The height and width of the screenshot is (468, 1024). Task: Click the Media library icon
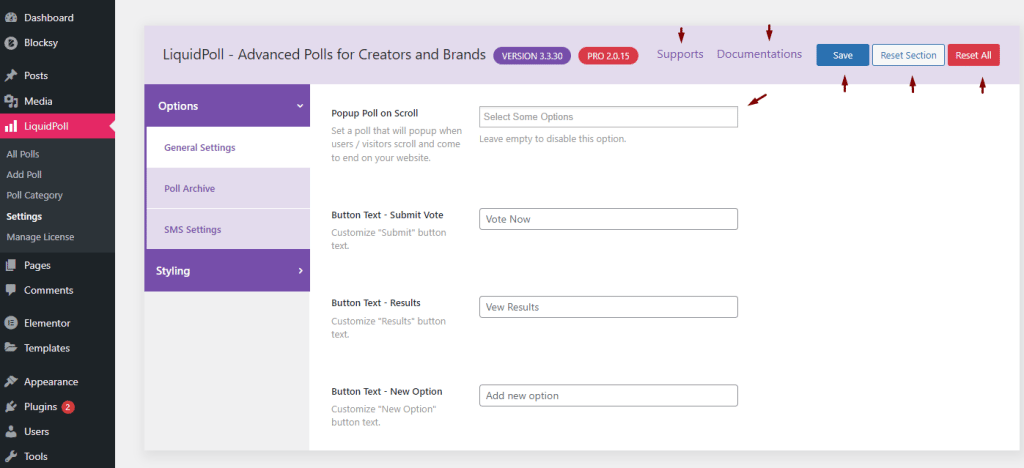point(10,101)
